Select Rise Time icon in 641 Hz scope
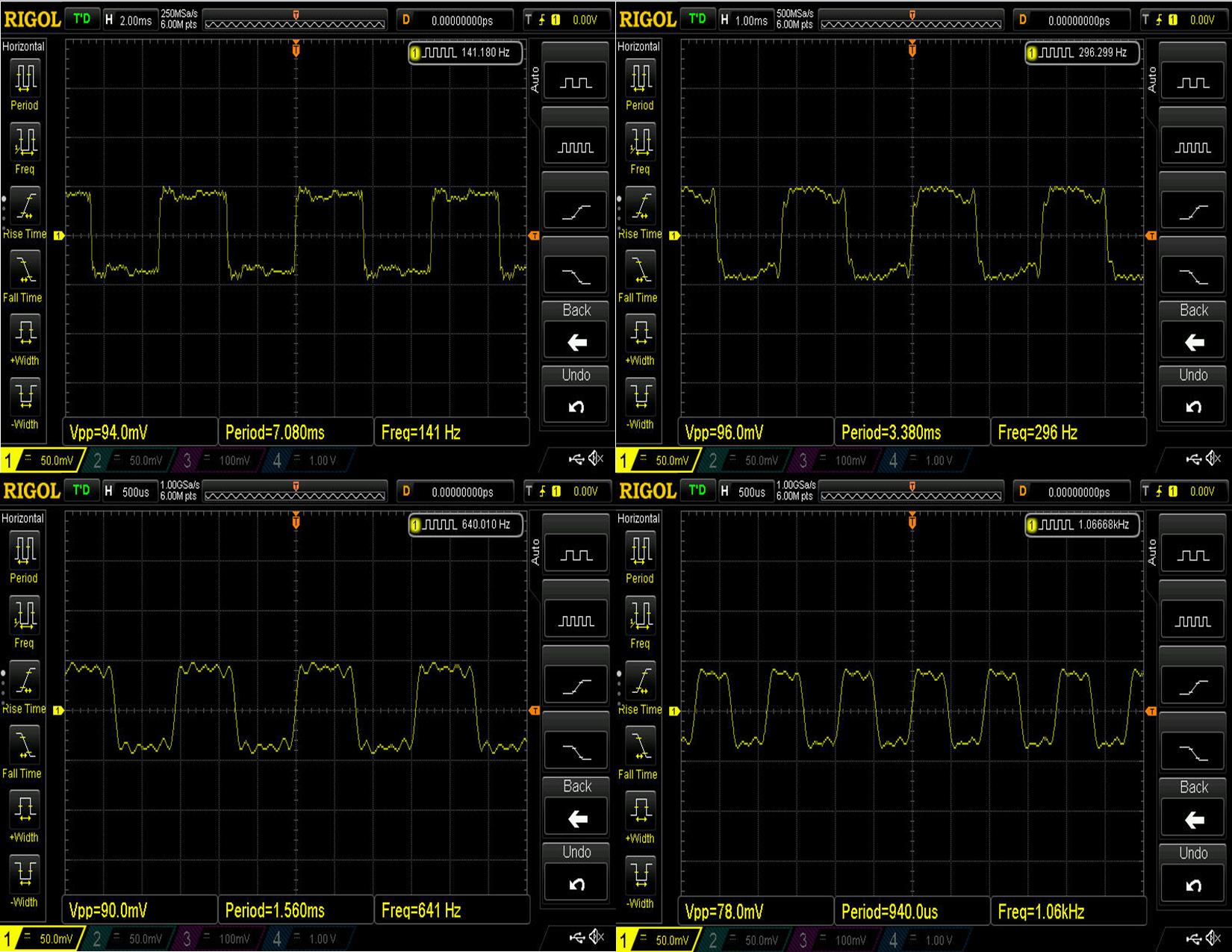This screenshot has height=952, width=1232. 25,680
